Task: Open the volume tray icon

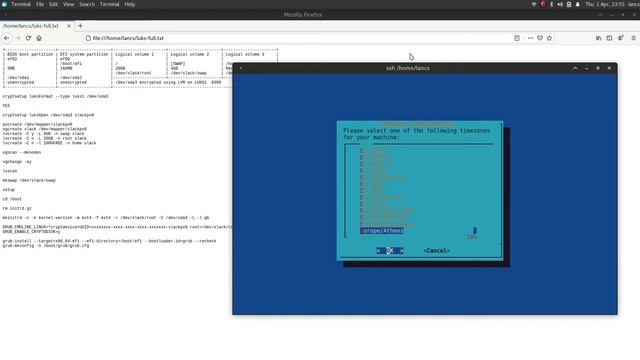Action: click(560, 4)
